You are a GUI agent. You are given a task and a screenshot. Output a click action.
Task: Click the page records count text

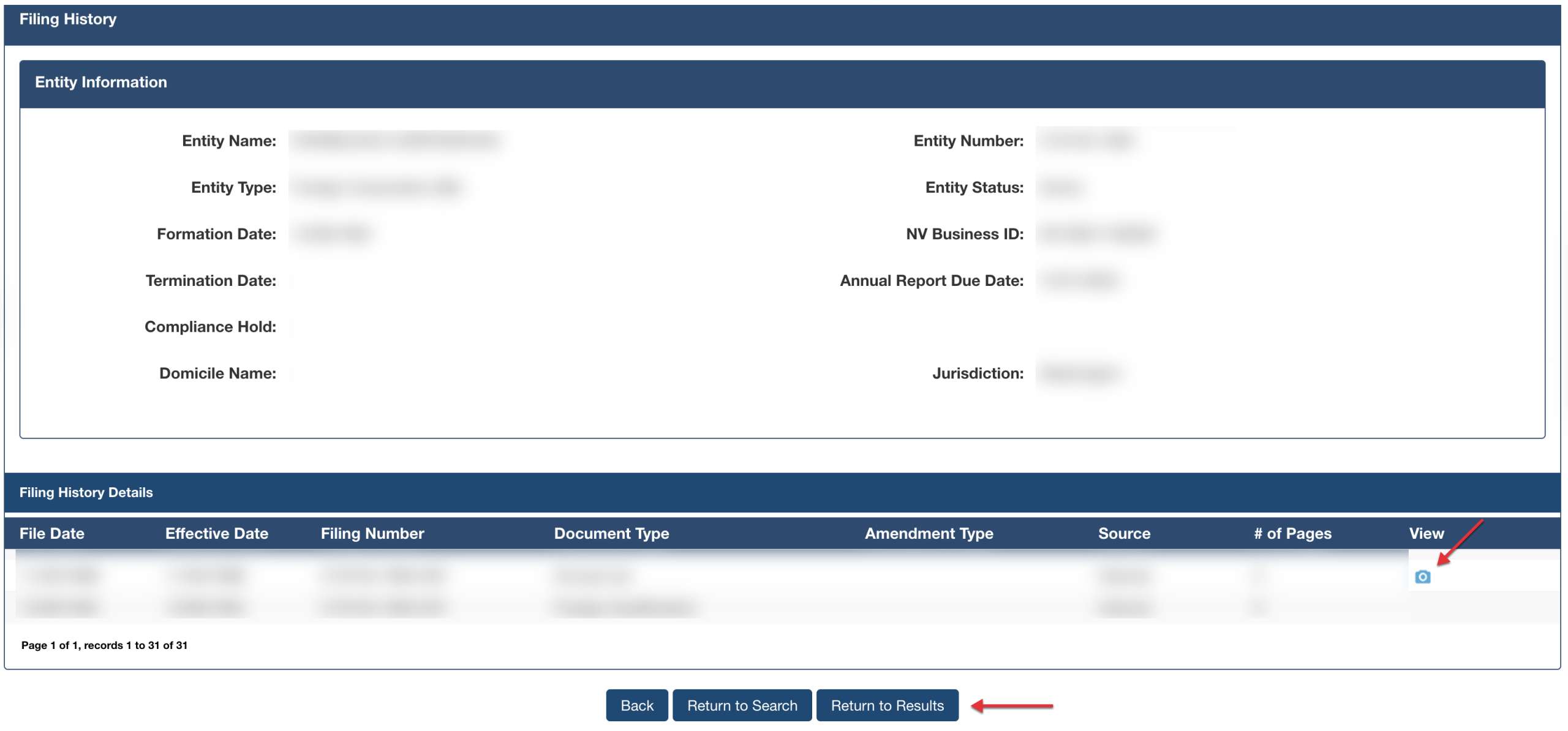tap(104, 645)
